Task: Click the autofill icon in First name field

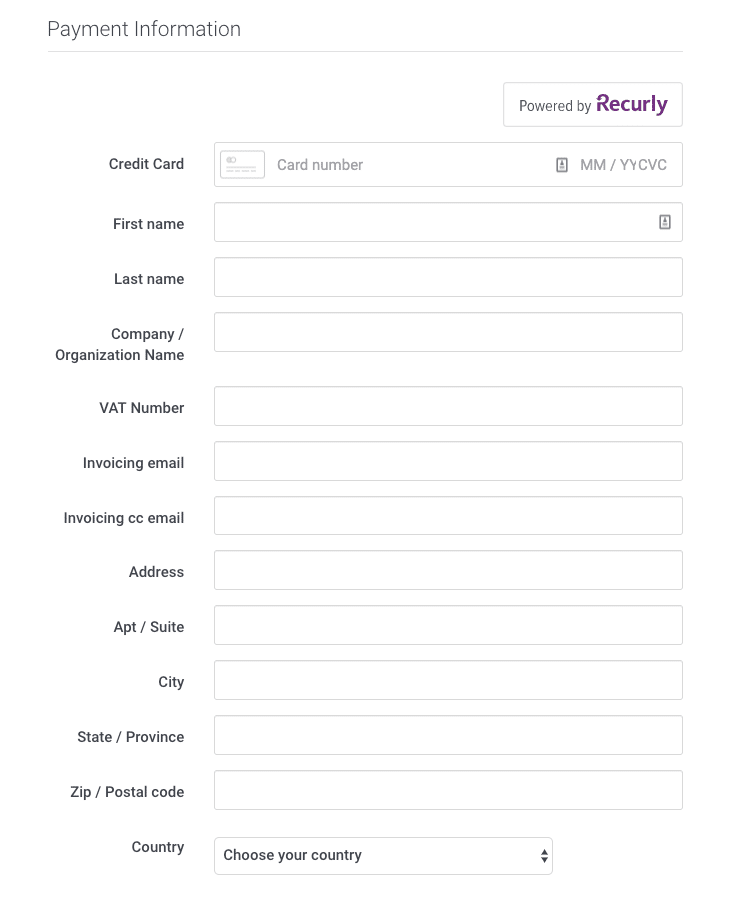Action: tap(664, 222)
